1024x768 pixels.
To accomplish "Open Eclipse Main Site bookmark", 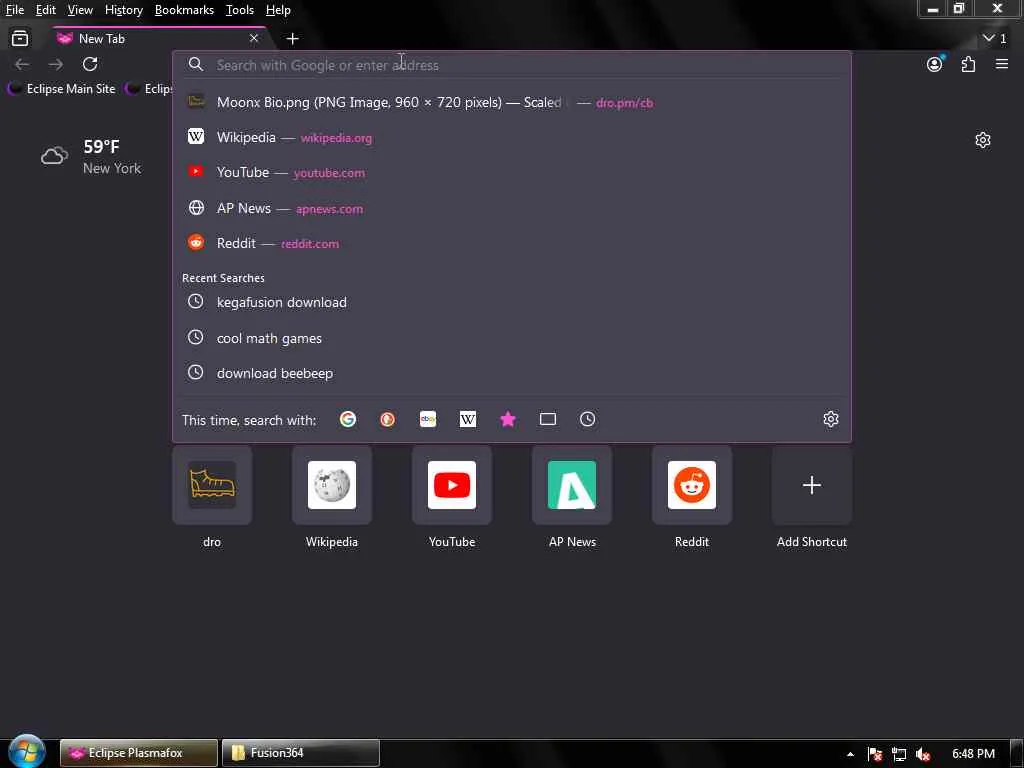I will pos(63,89).
